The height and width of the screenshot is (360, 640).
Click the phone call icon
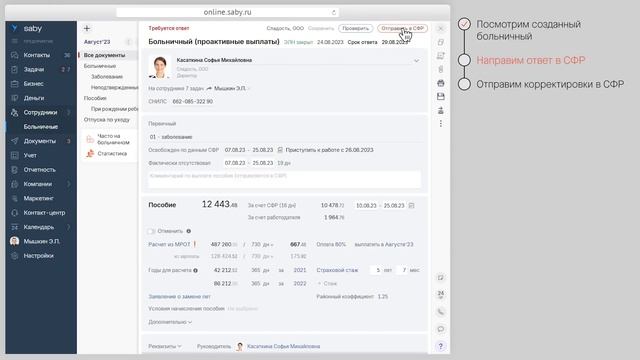pyautogui.click(x=440, y=312)
